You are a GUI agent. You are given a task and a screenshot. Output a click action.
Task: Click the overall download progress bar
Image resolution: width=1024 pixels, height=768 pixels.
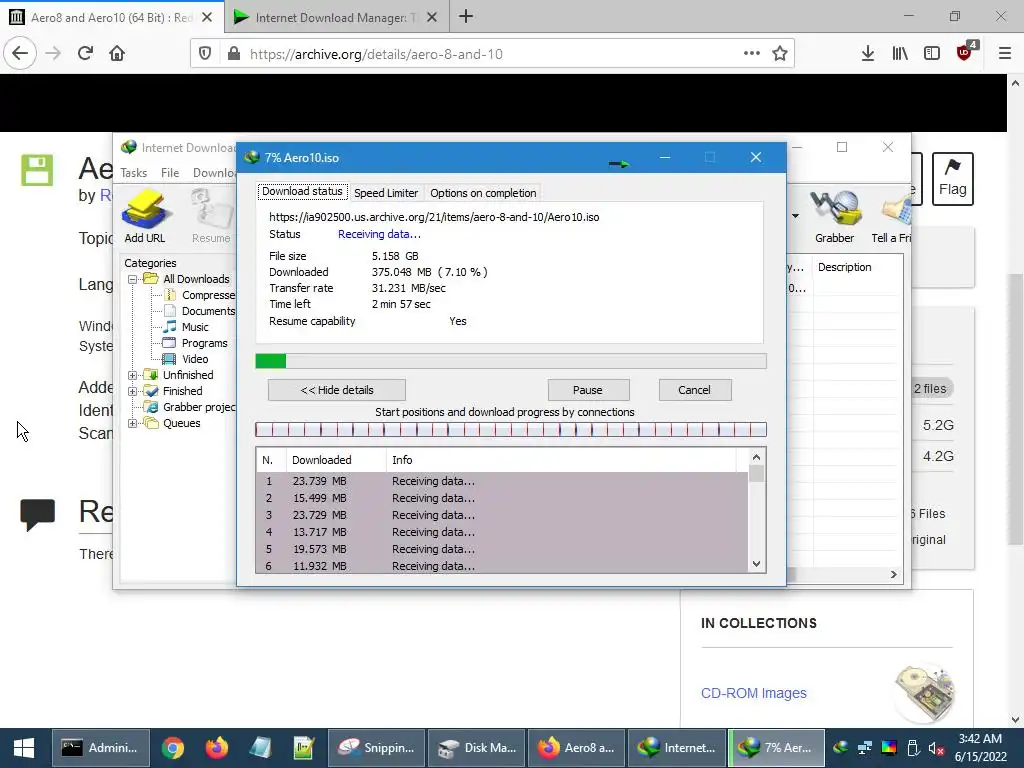pyautogui.click(x=511, y=361)
